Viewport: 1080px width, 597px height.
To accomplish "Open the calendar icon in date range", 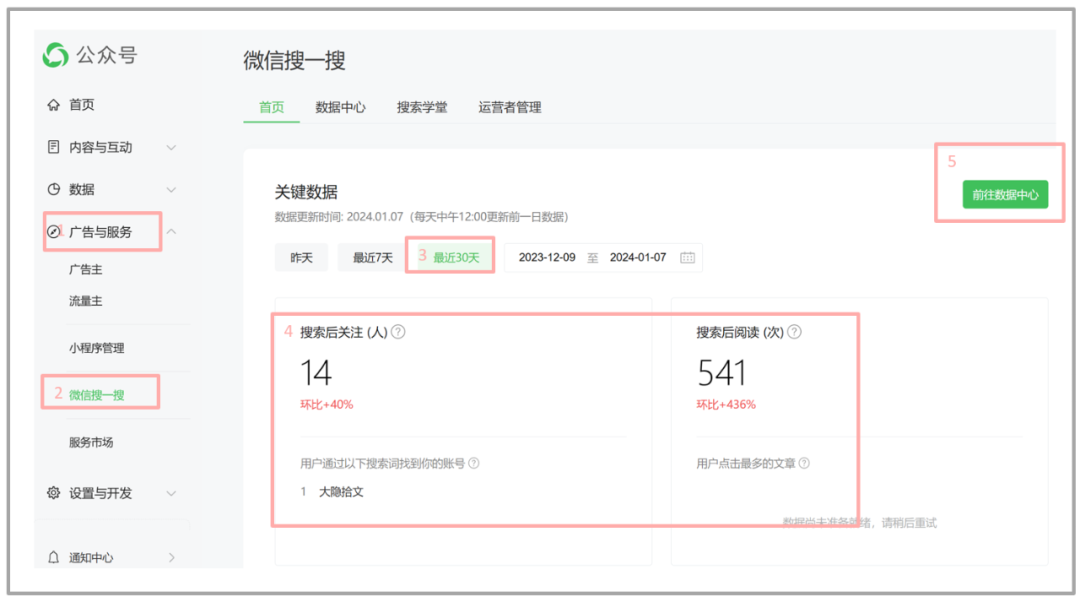I will point(687,258).
